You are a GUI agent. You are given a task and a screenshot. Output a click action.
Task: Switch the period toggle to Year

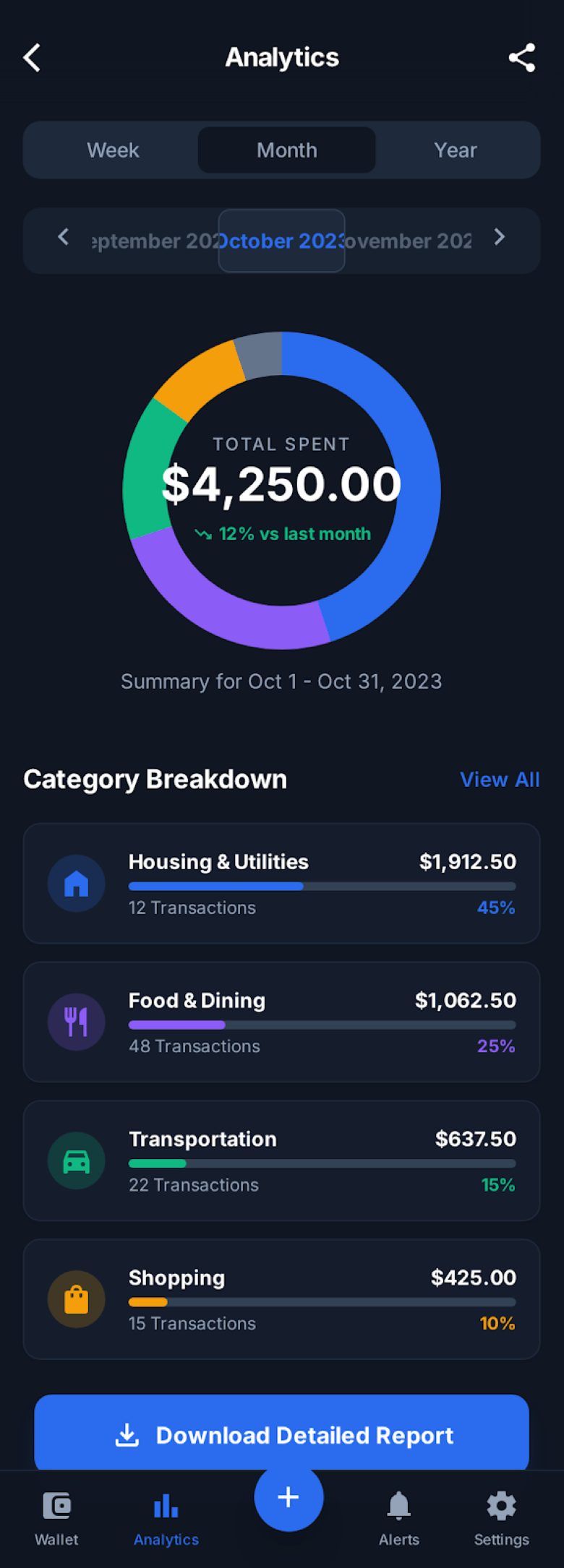tap(456, 150)
